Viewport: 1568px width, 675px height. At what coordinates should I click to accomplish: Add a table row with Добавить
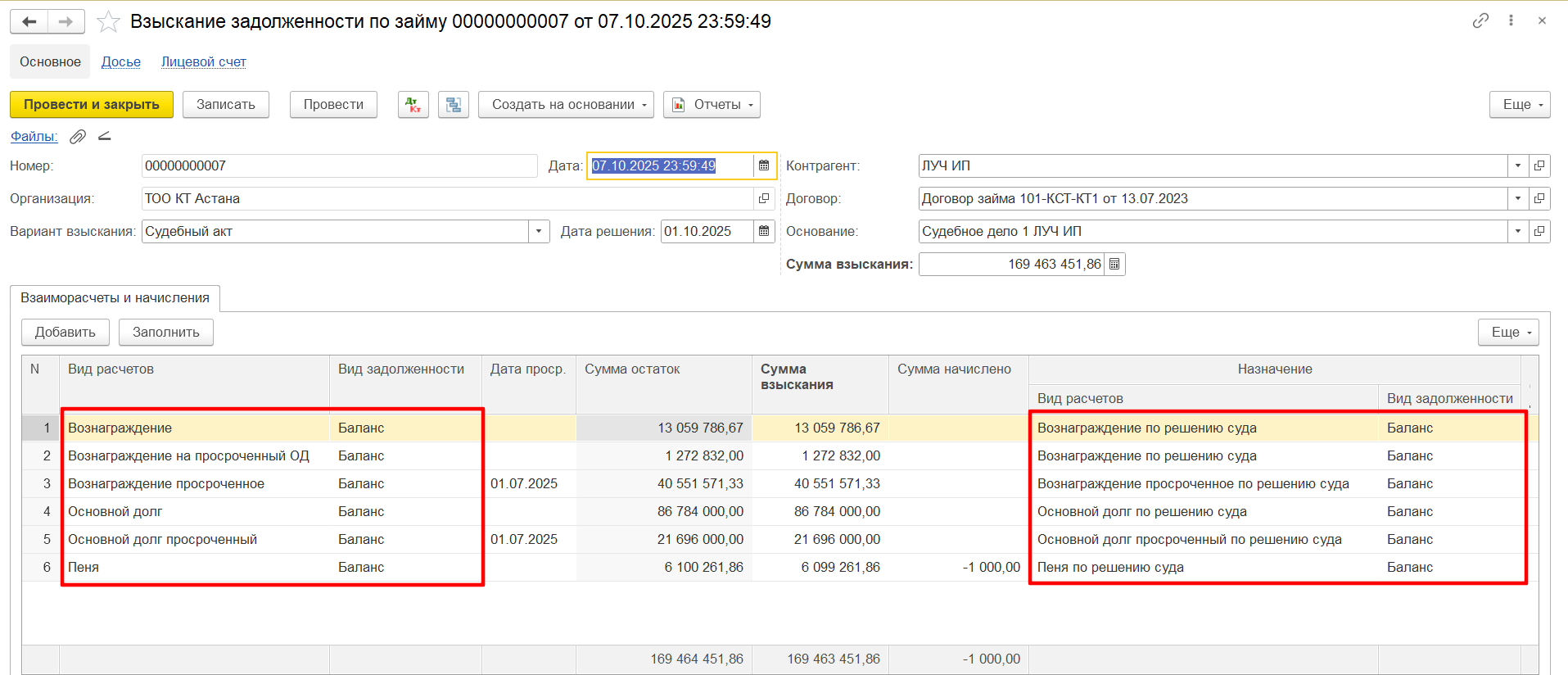tap(66, 333)
